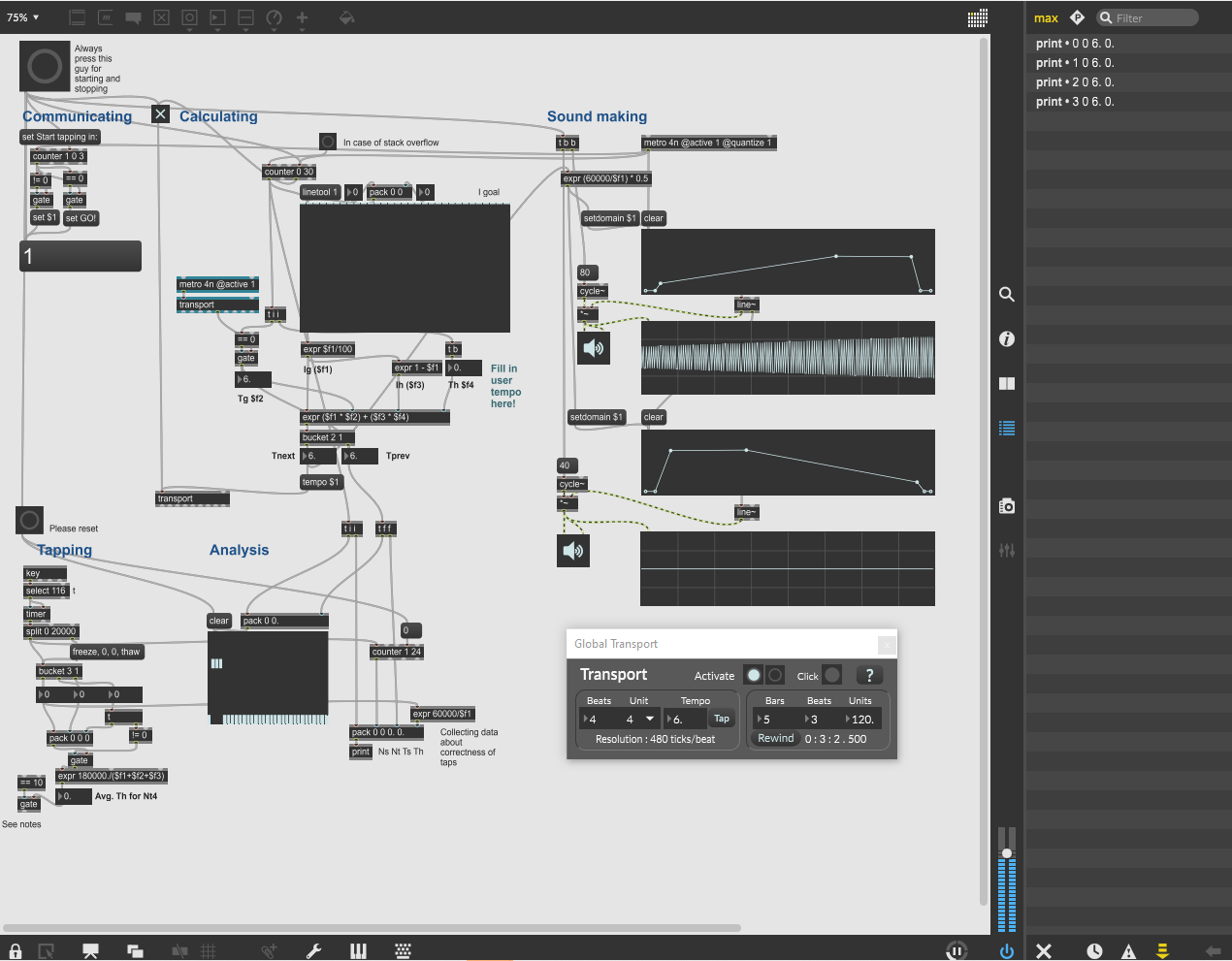Screen dimensions: 1232x961
Task: Select the max tab in the console
Action: pos(1046,17)
